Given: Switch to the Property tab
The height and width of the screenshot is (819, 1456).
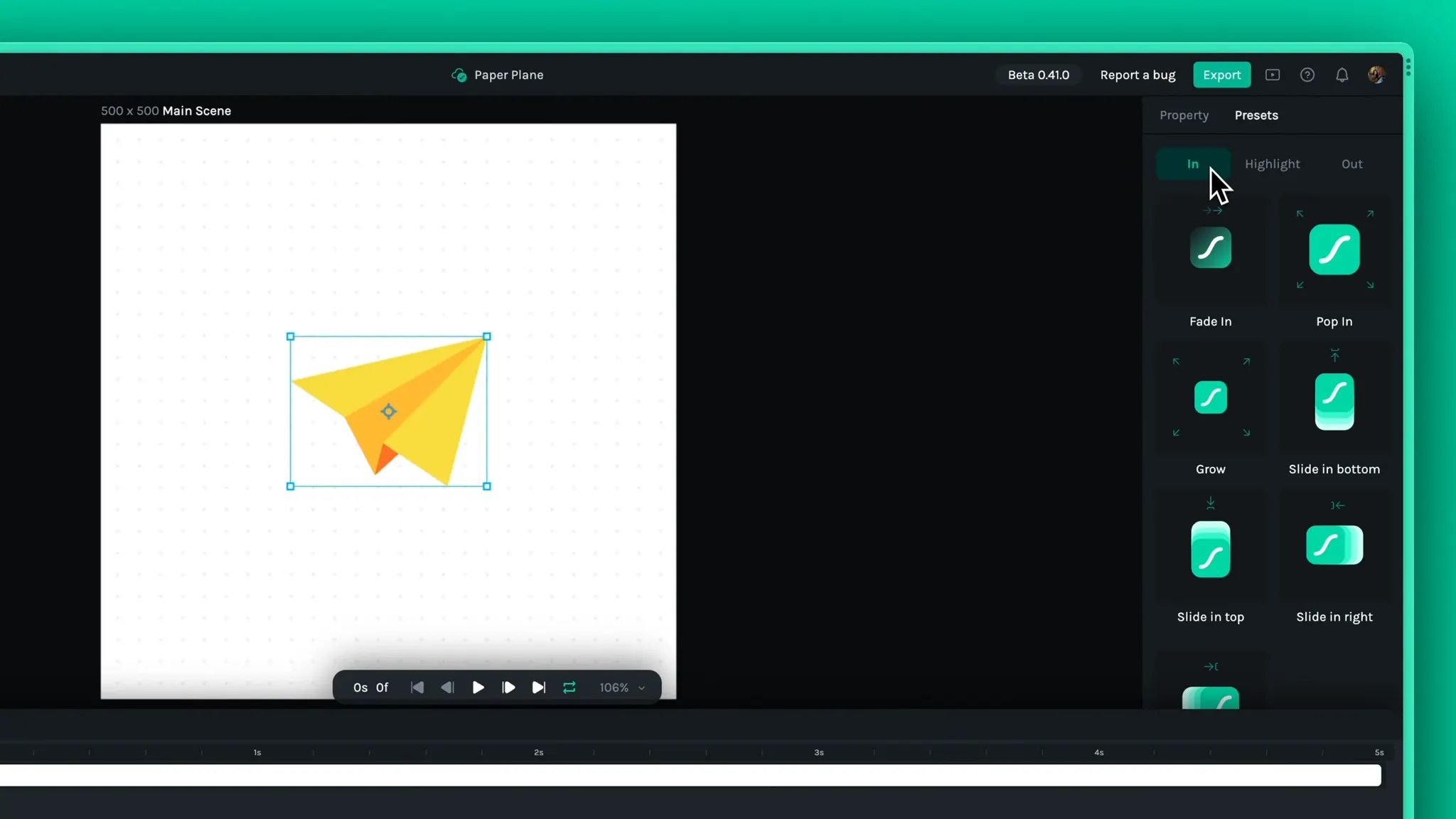Looking at the screenshot, I should coord(1184,115).
